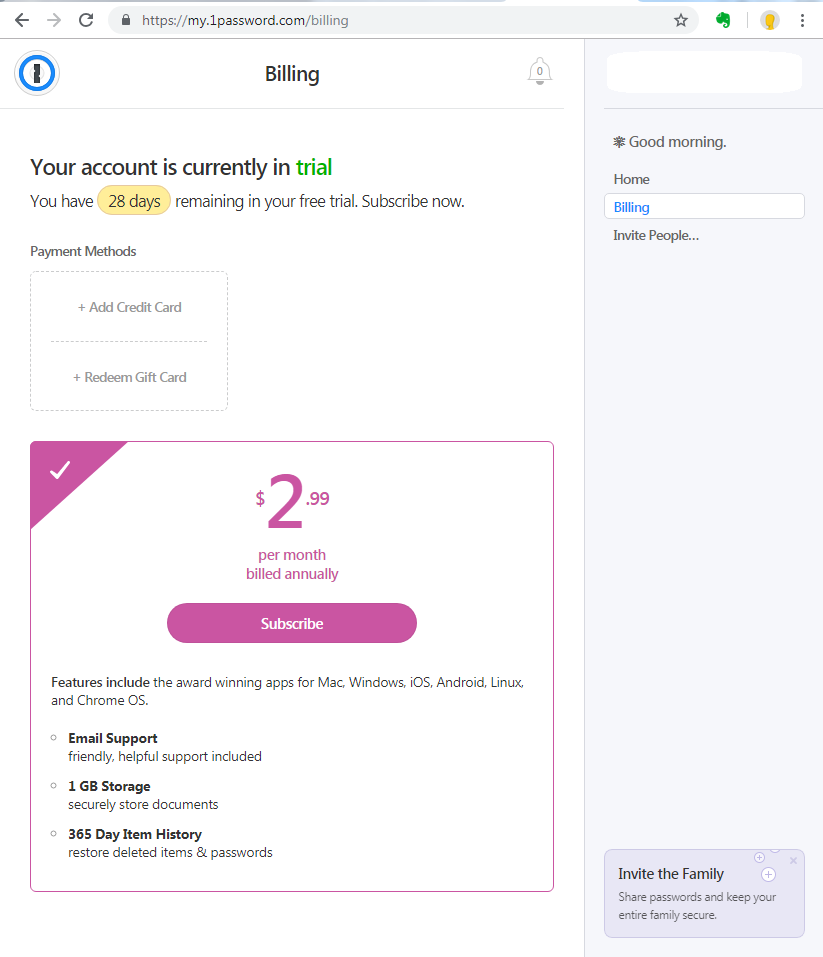
Task: Open the Chrome three-dot menu
Action: point(802,20)
